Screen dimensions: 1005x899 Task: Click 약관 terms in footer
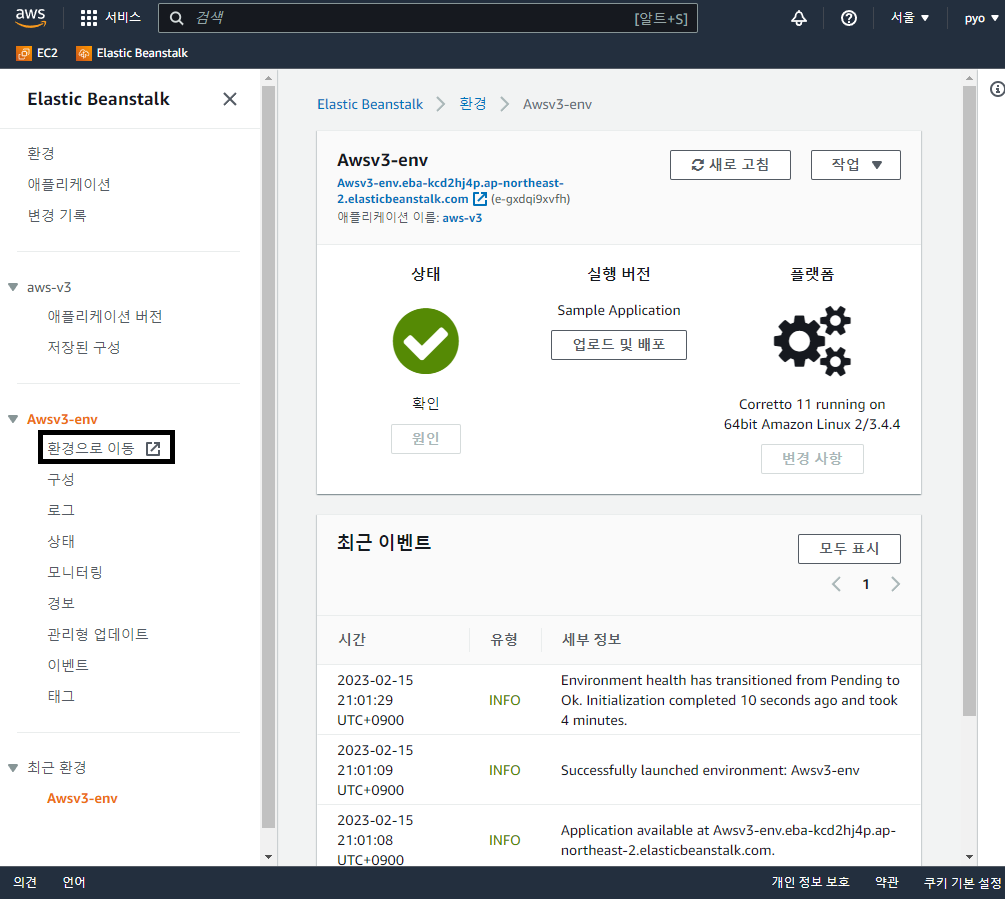click(x=887, y=882)
